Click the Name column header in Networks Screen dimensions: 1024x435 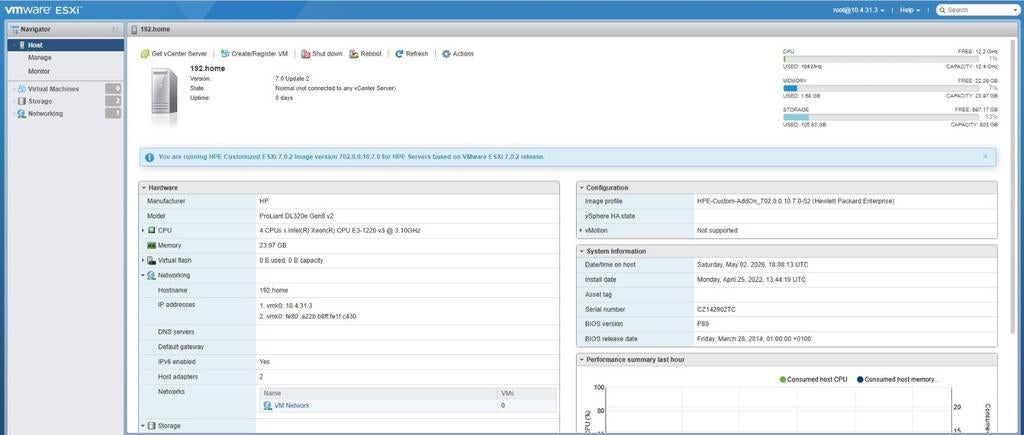(x=378, y=393)
